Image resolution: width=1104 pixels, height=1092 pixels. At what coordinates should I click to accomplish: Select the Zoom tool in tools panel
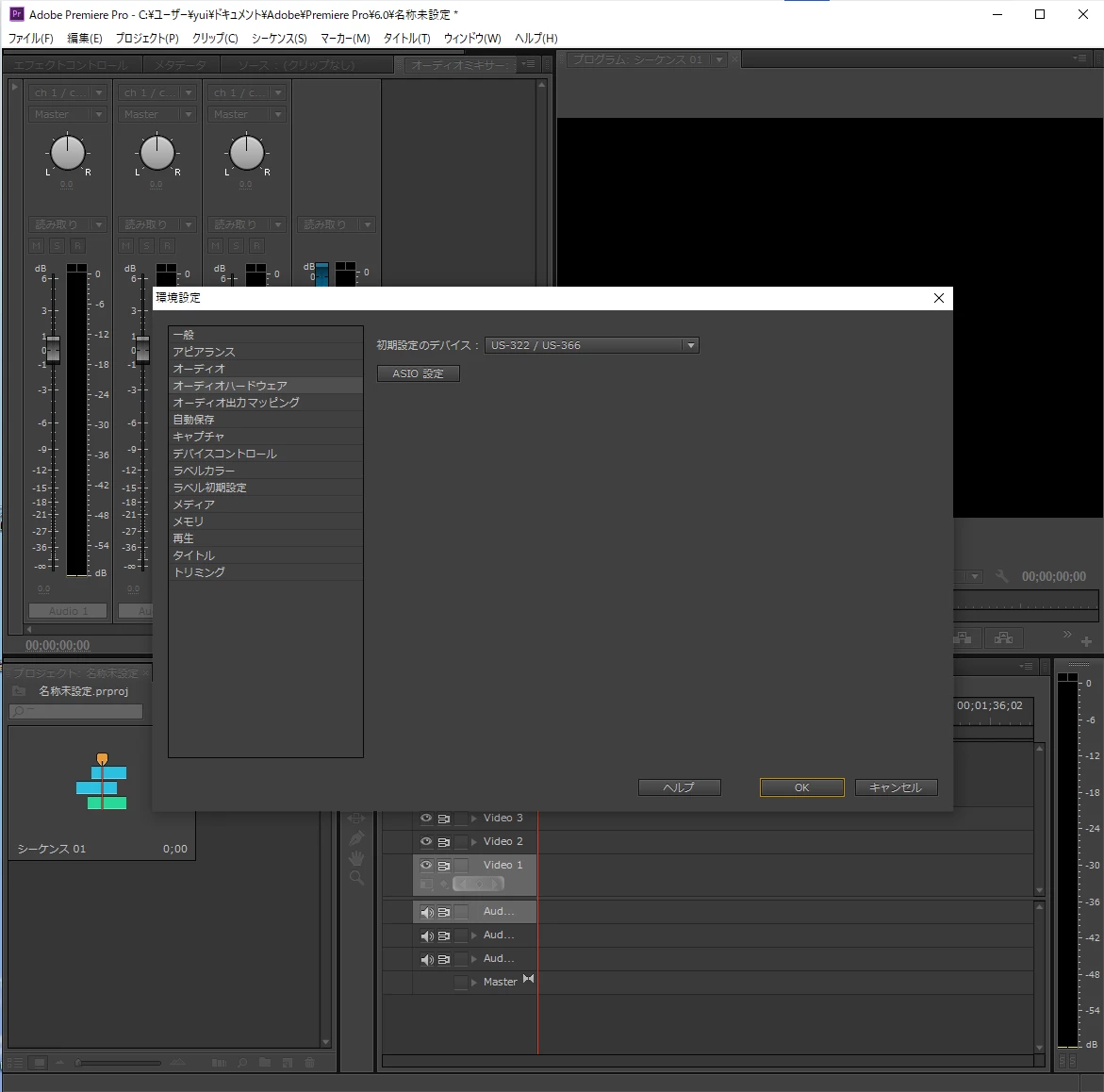pos(356,878)
